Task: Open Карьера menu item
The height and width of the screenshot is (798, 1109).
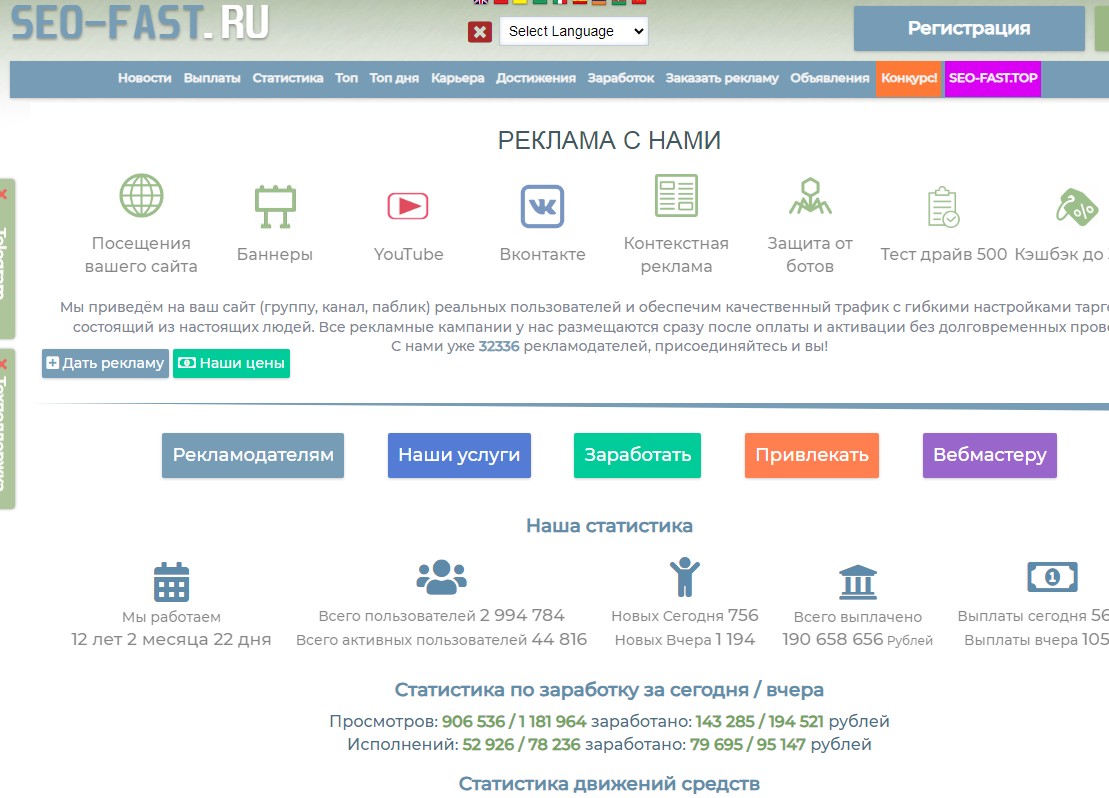Action: tap(458, 78)
